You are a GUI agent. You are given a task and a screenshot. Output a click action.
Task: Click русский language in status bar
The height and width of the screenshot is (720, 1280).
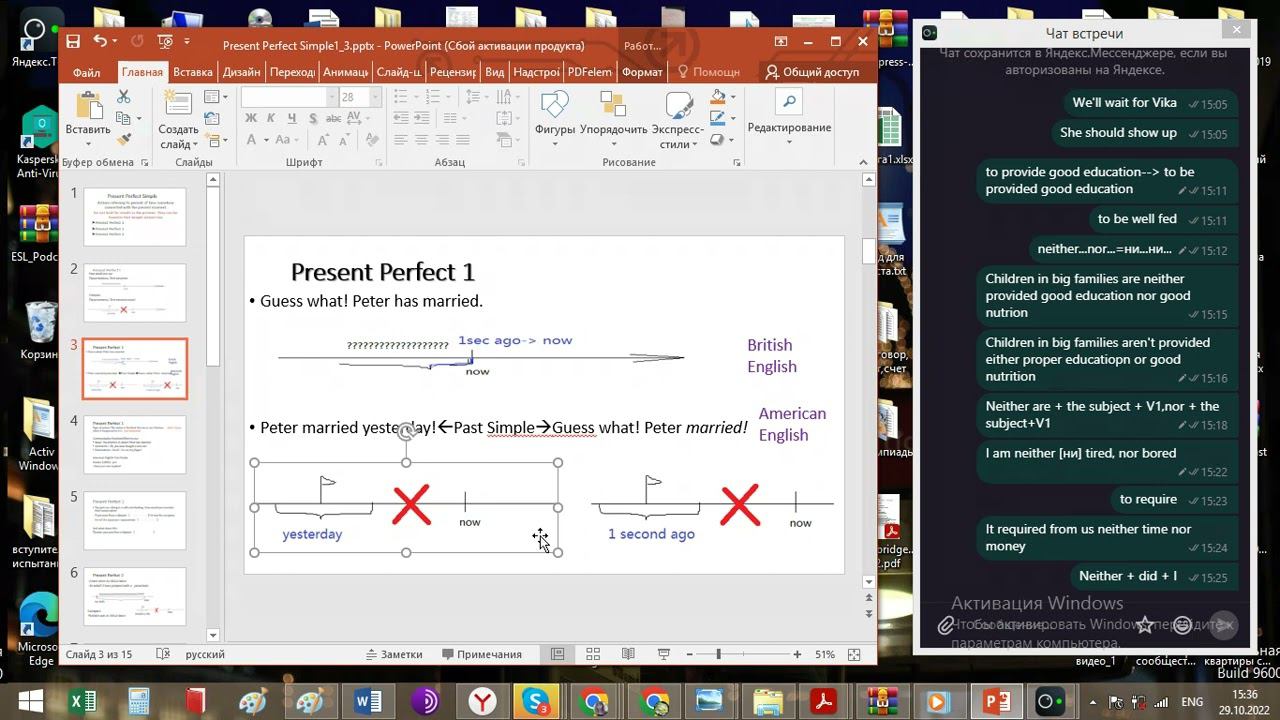205,654
